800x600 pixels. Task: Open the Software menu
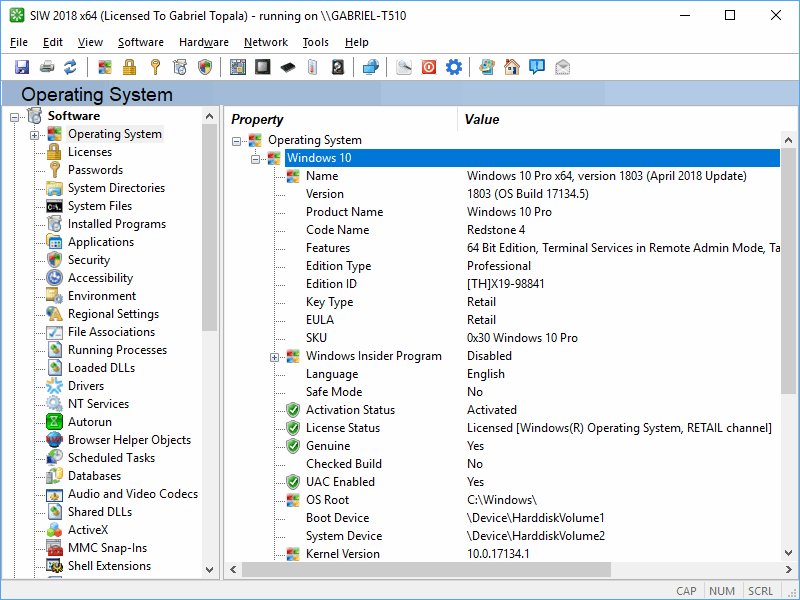[141, 42]
